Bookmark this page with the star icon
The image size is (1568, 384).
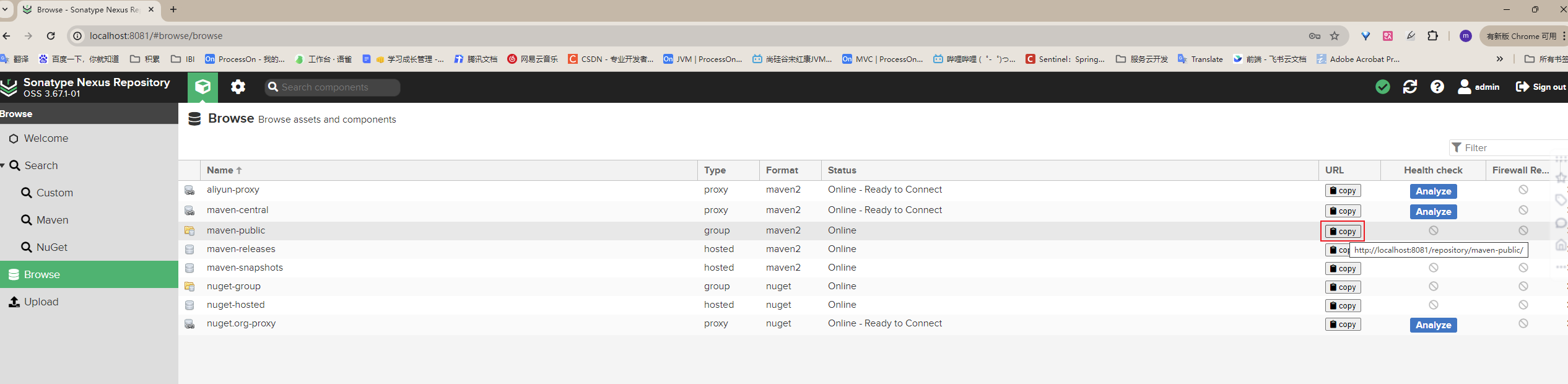point(1335,36)
